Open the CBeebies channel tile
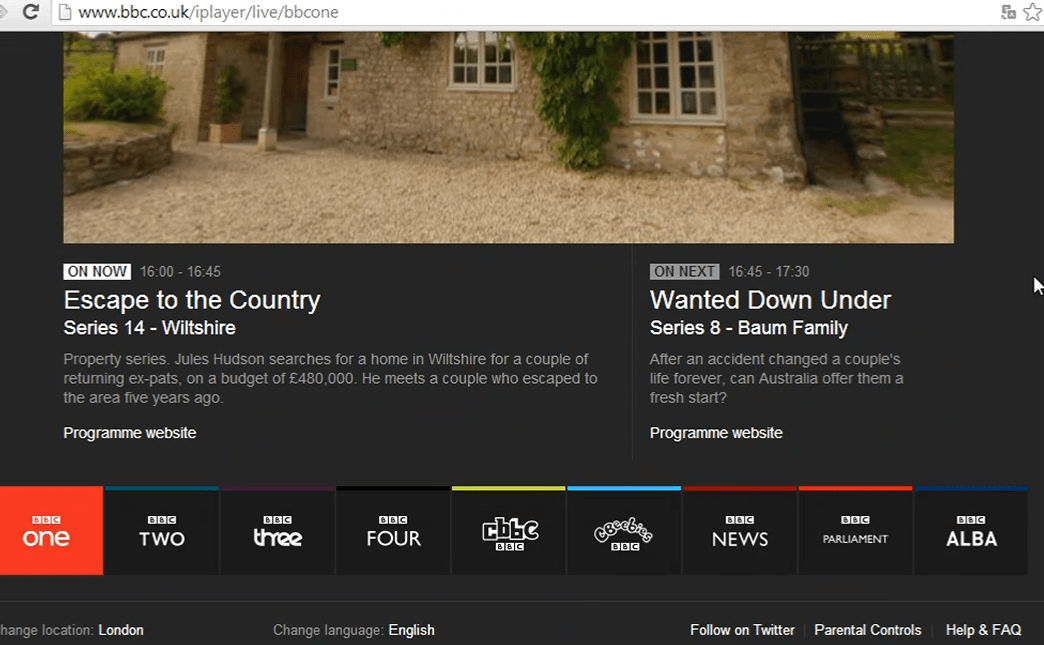This screenshot has height=645, width=1044. [625, 531]
